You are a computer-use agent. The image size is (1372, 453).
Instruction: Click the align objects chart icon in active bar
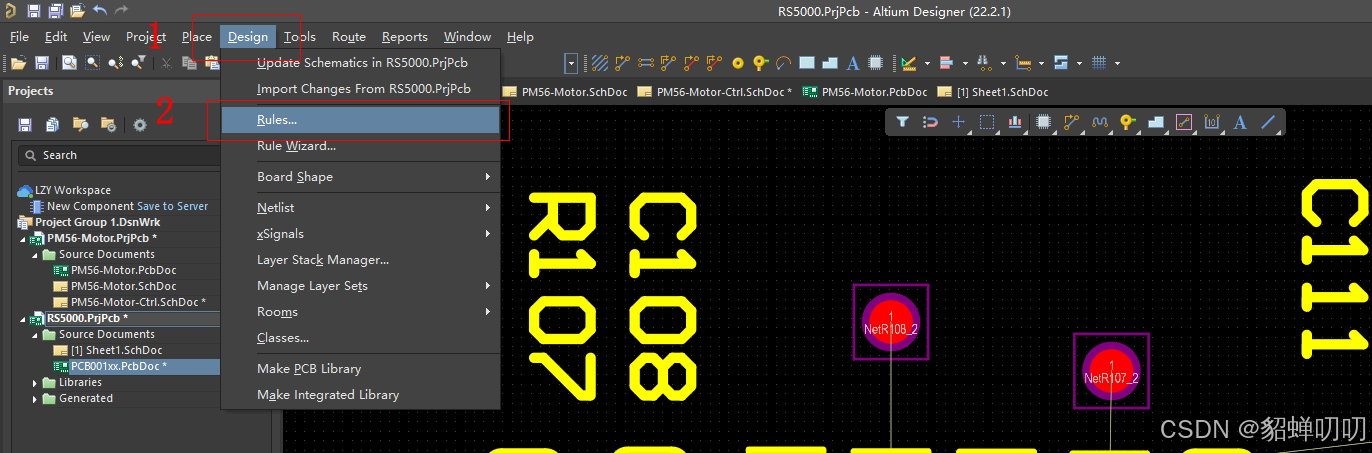[1015, 122]
